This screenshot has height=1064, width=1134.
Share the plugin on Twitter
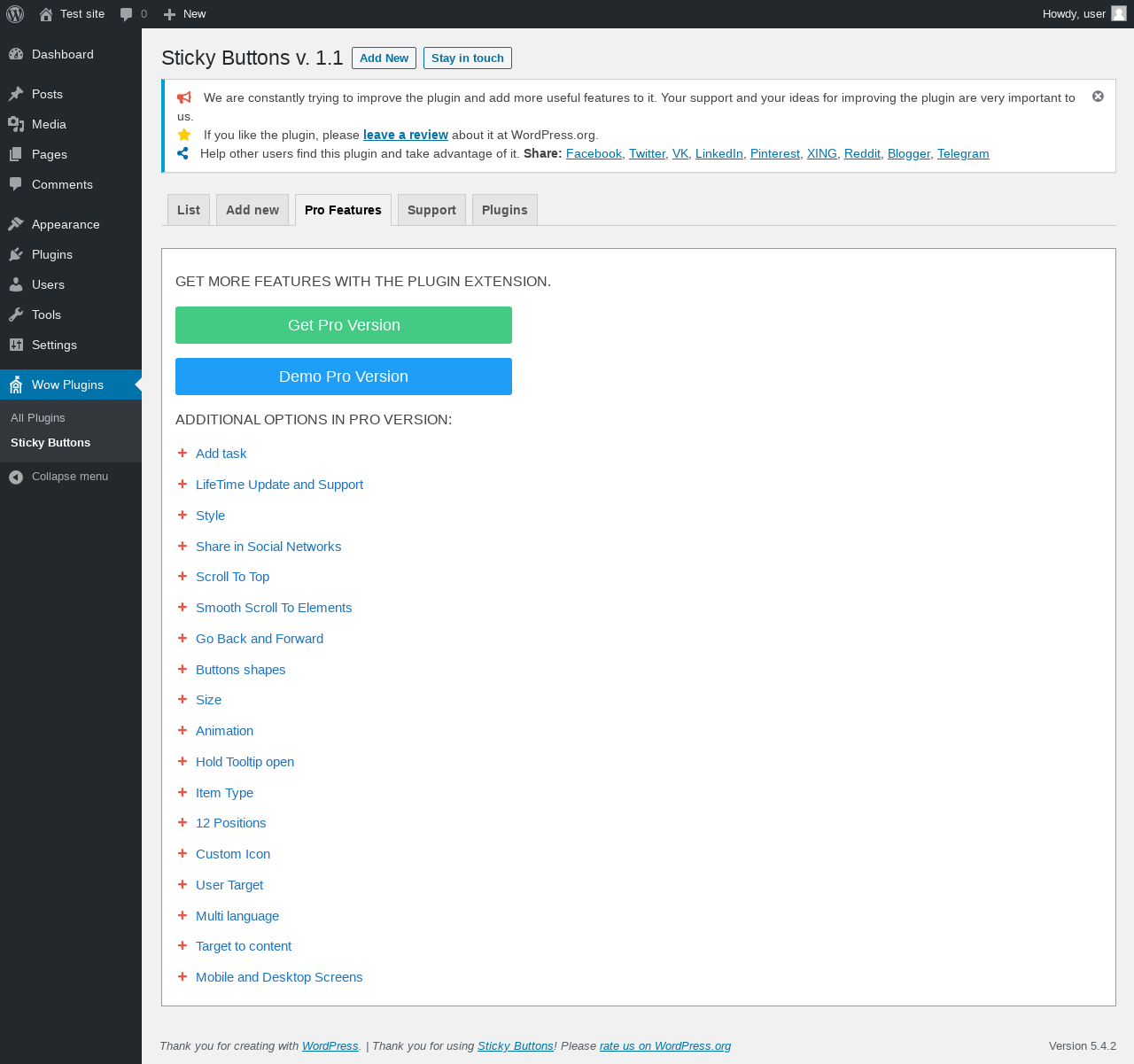point(647,153)
